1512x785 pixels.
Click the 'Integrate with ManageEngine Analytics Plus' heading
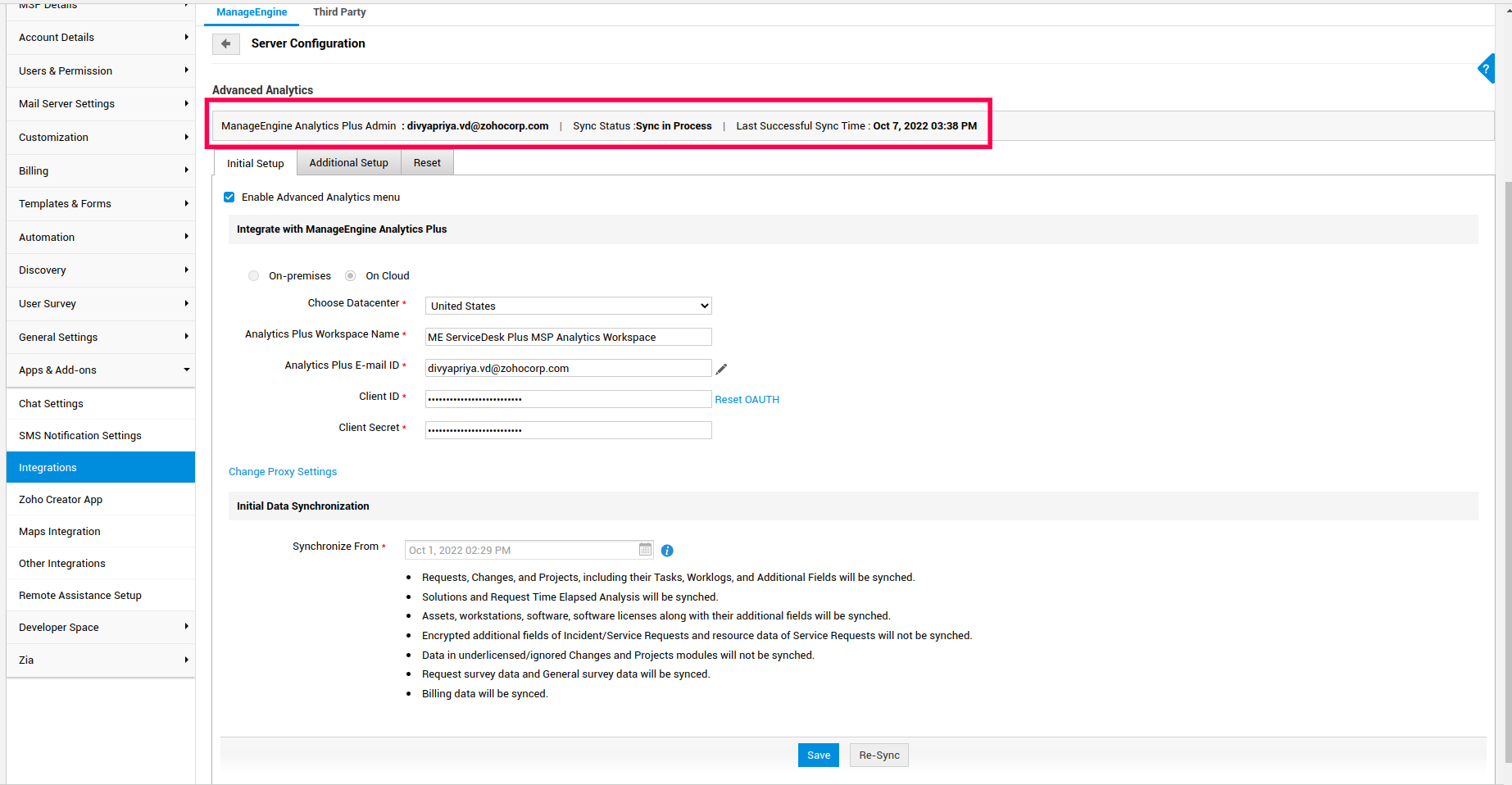tap(342, 229)
